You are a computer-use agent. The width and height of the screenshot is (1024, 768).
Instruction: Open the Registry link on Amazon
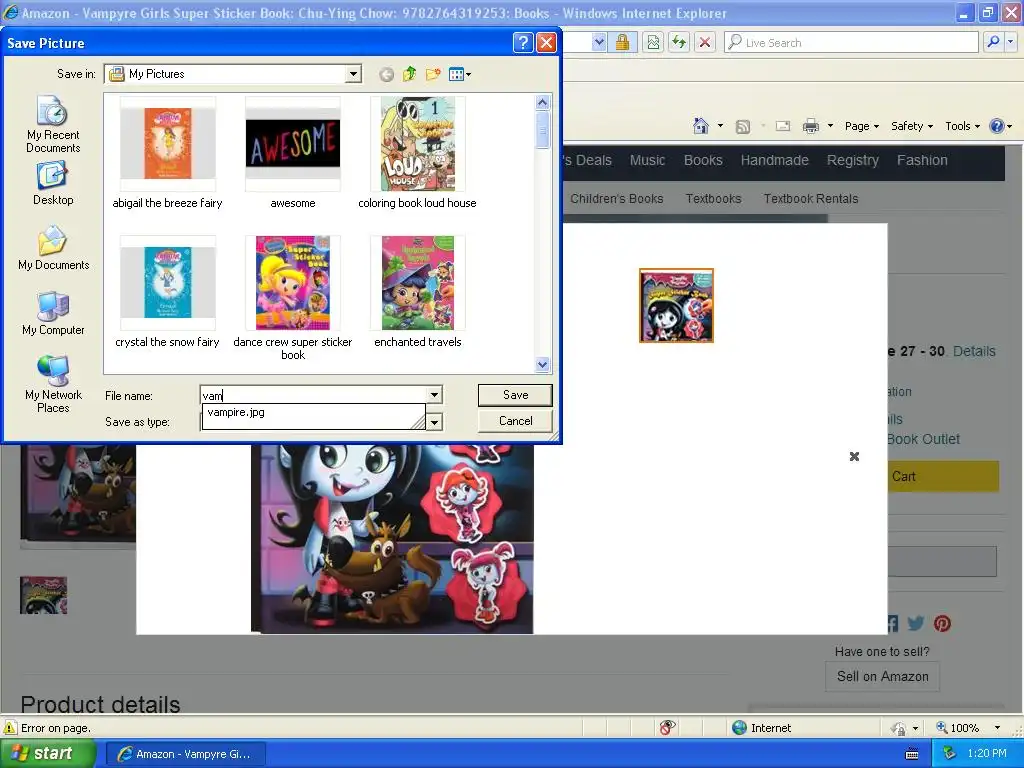pyautogui.click(x=852, y=161)
